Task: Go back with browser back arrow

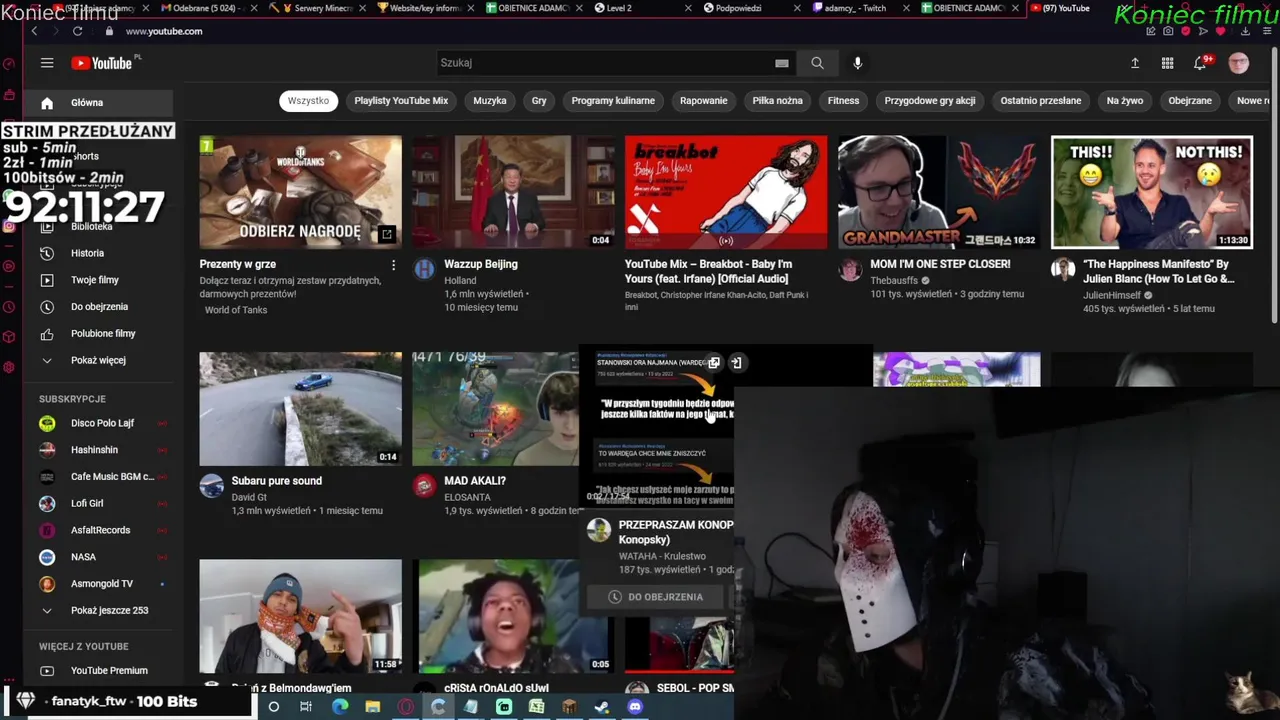Action: (x=34, y=31)
